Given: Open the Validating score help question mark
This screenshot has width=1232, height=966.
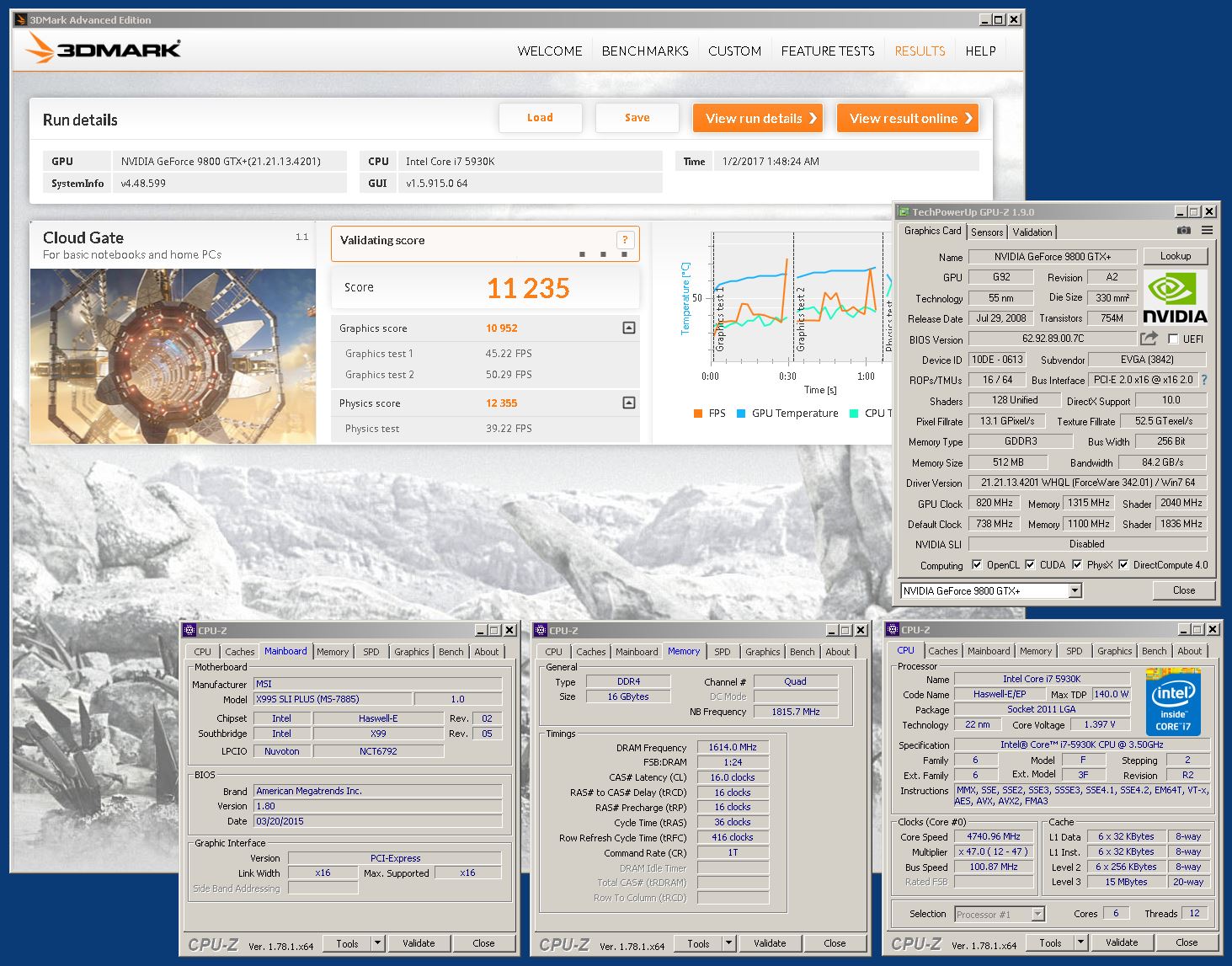Looking at the screenshot, I should (625, 240).
